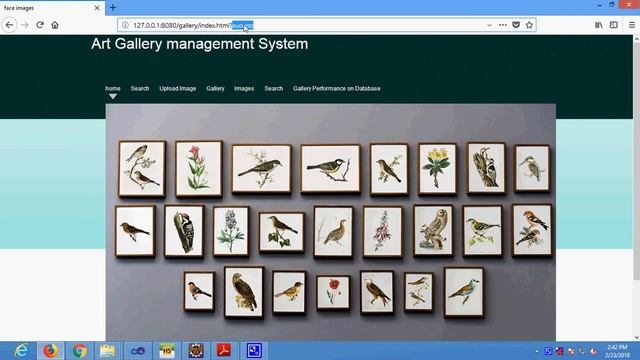
Task: Open the home navigation link
Action: coord(113,88)
